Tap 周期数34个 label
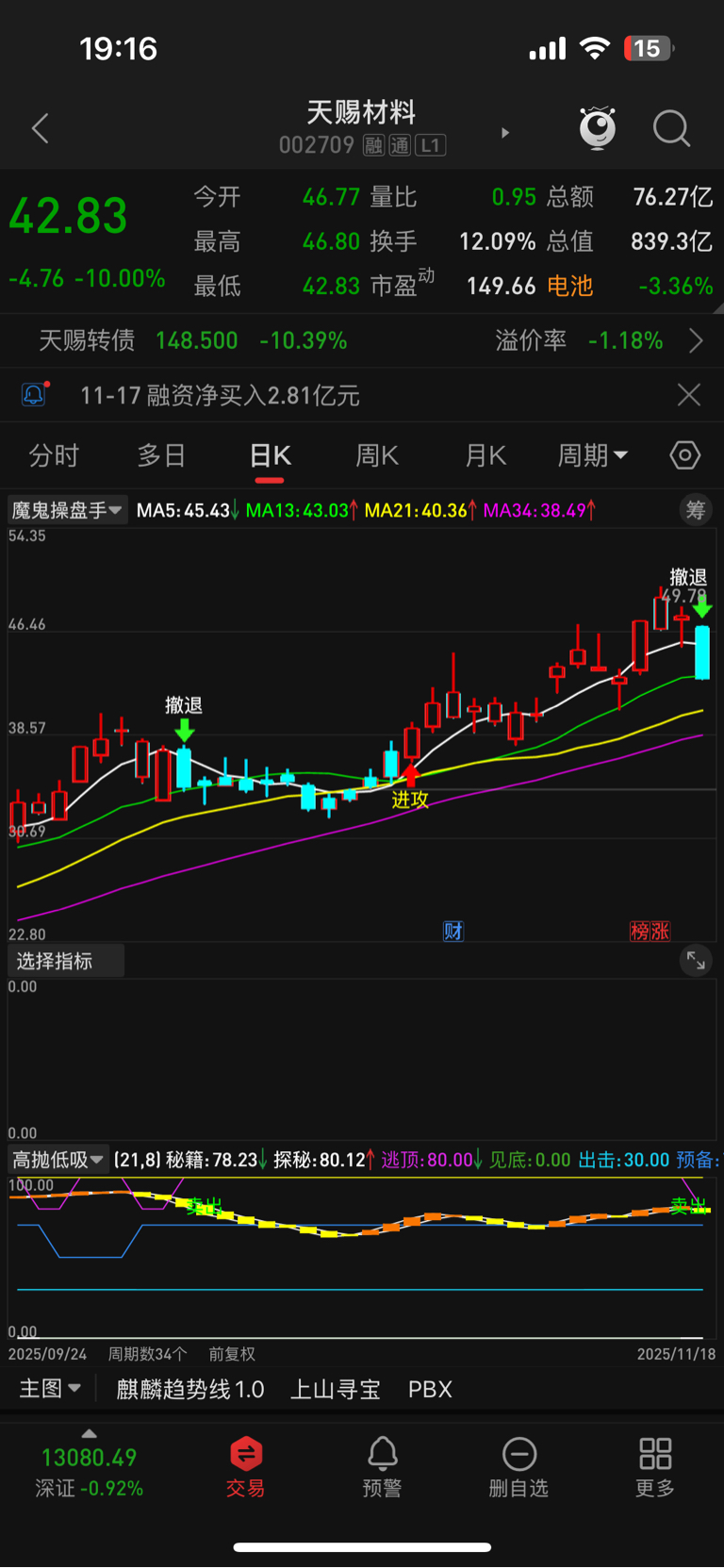Viewport: 724px width, 1568px height. coord(147,1354)
